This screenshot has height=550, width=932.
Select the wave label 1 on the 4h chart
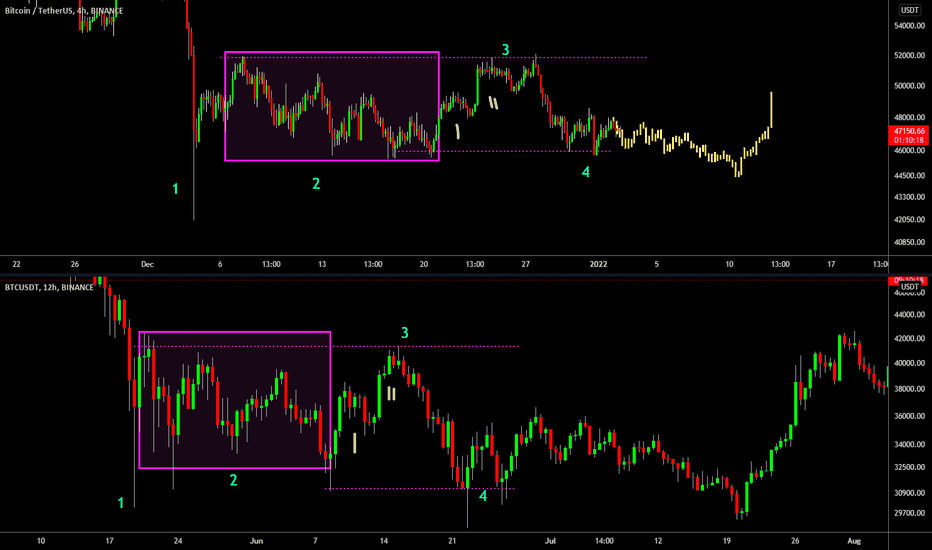click(175, 189)
